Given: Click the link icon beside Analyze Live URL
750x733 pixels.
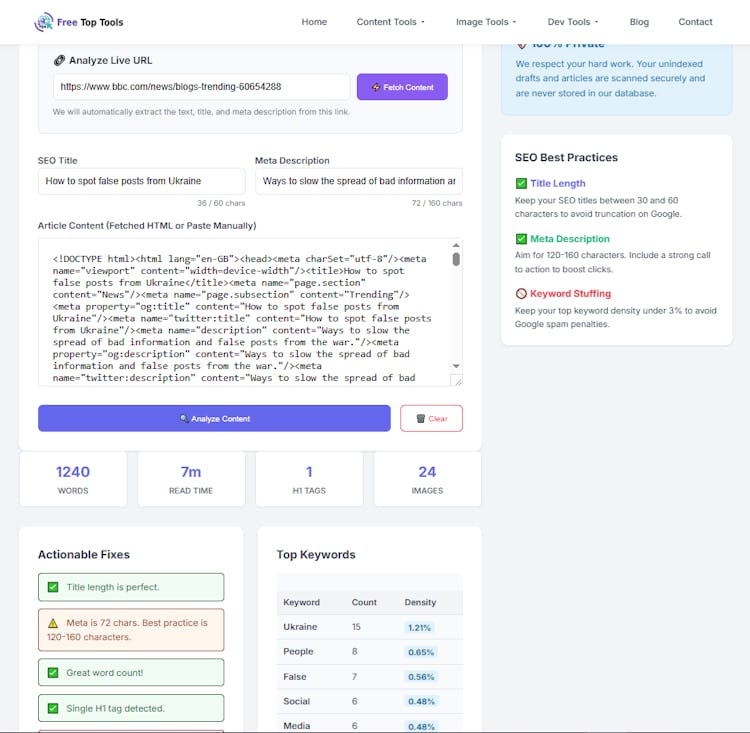Looking at the screenshot, I should coord(59,60).
